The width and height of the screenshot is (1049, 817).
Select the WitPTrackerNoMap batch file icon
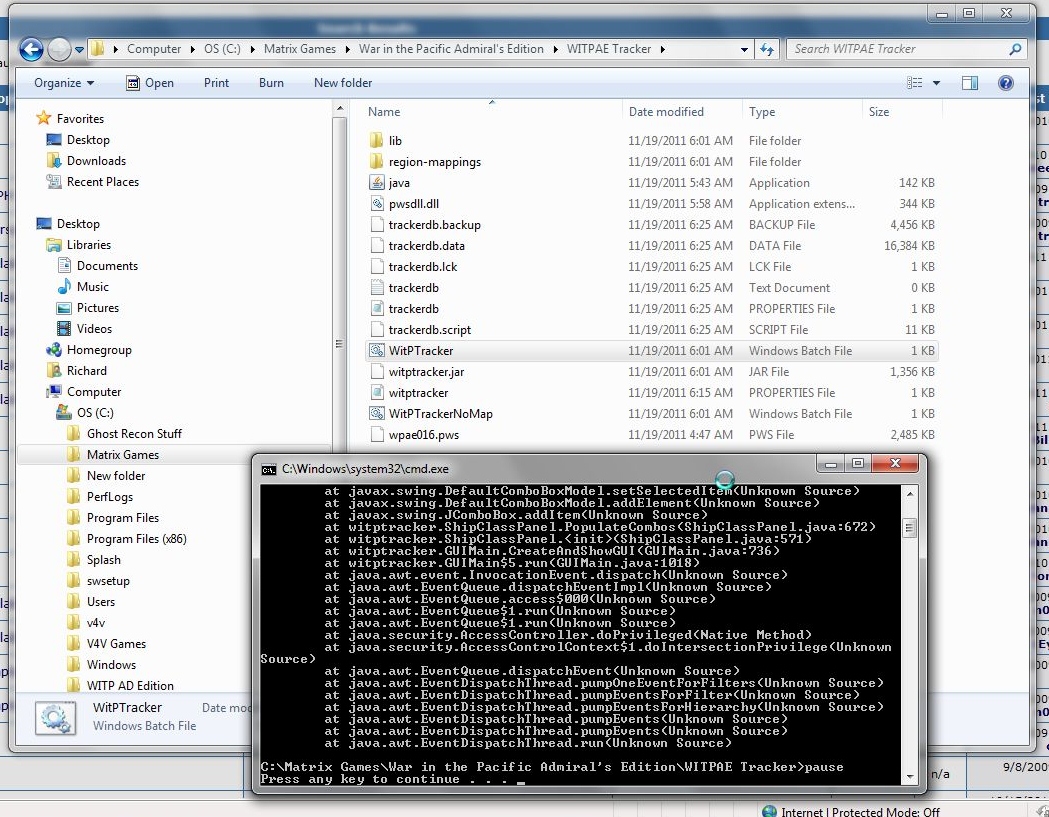[376, 414]
